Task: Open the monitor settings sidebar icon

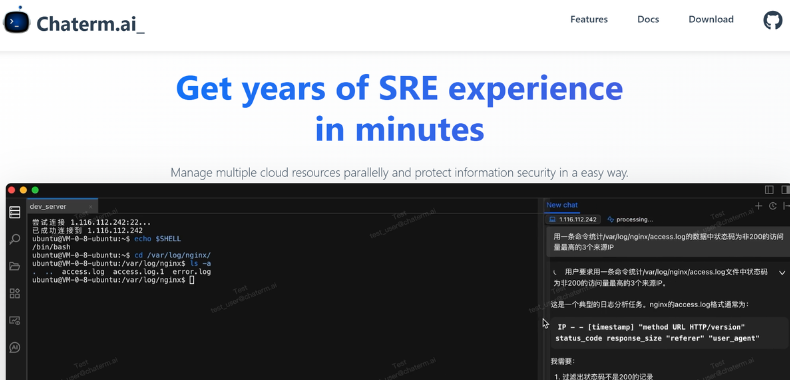Action: coord(15,321)
